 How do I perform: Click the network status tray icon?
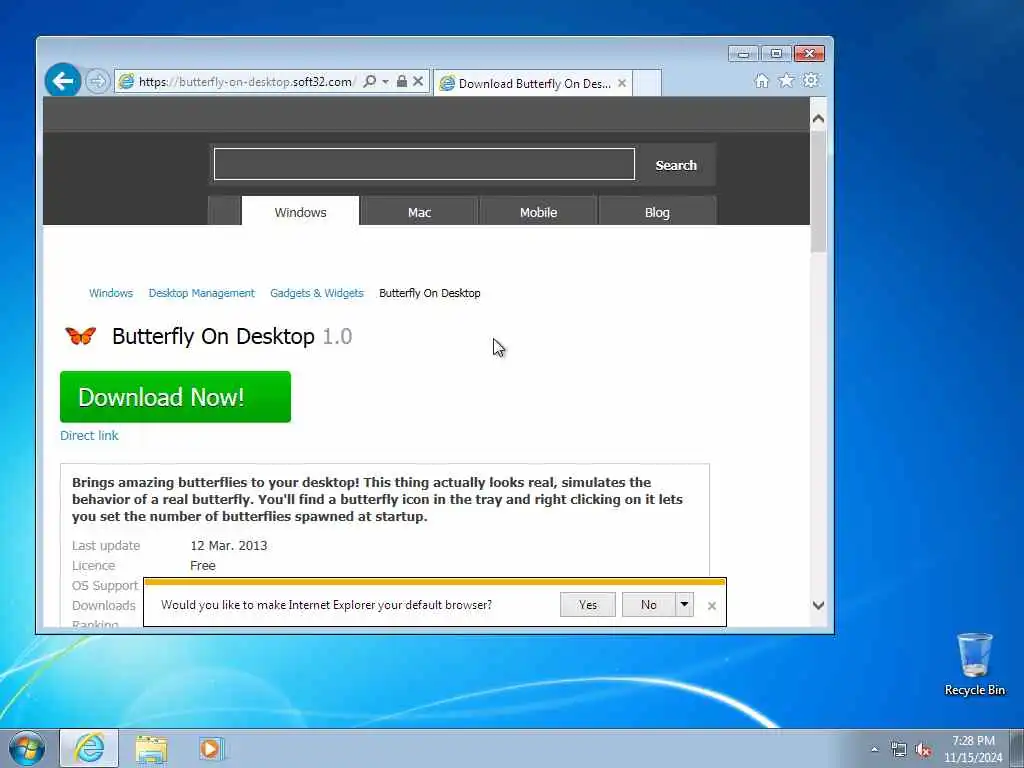point(899,749)
